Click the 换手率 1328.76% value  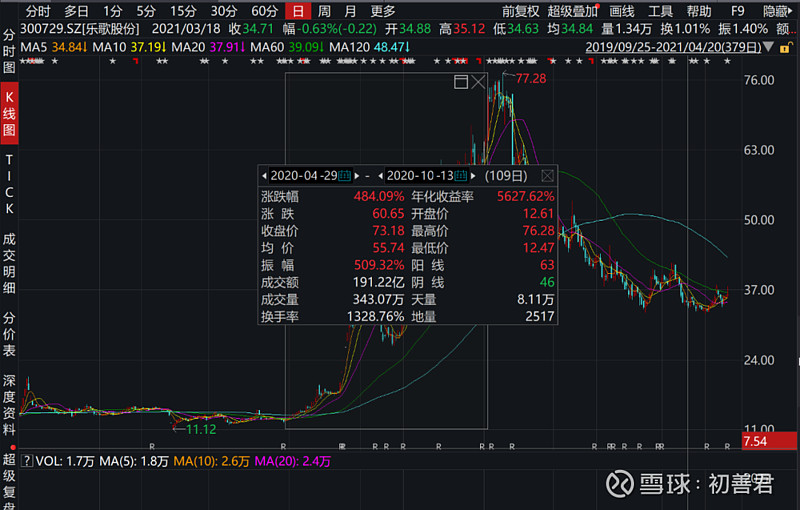[376, 317]
